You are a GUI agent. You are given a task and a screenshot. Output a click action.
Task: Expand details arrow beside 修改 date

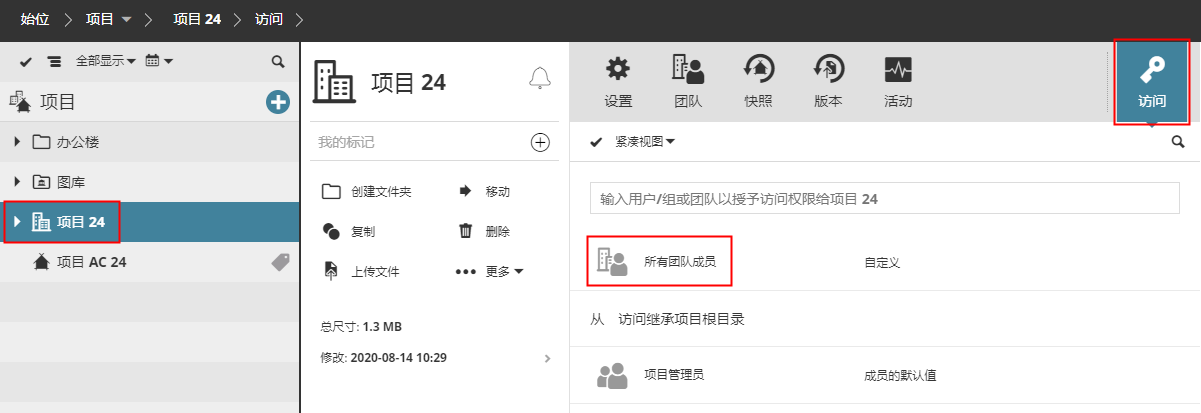(x=546, y=357)
